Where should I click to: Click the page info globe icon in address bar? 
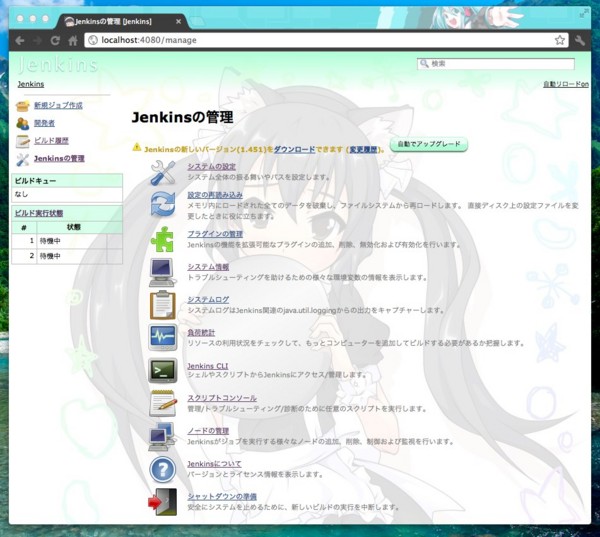pos(93,40)
